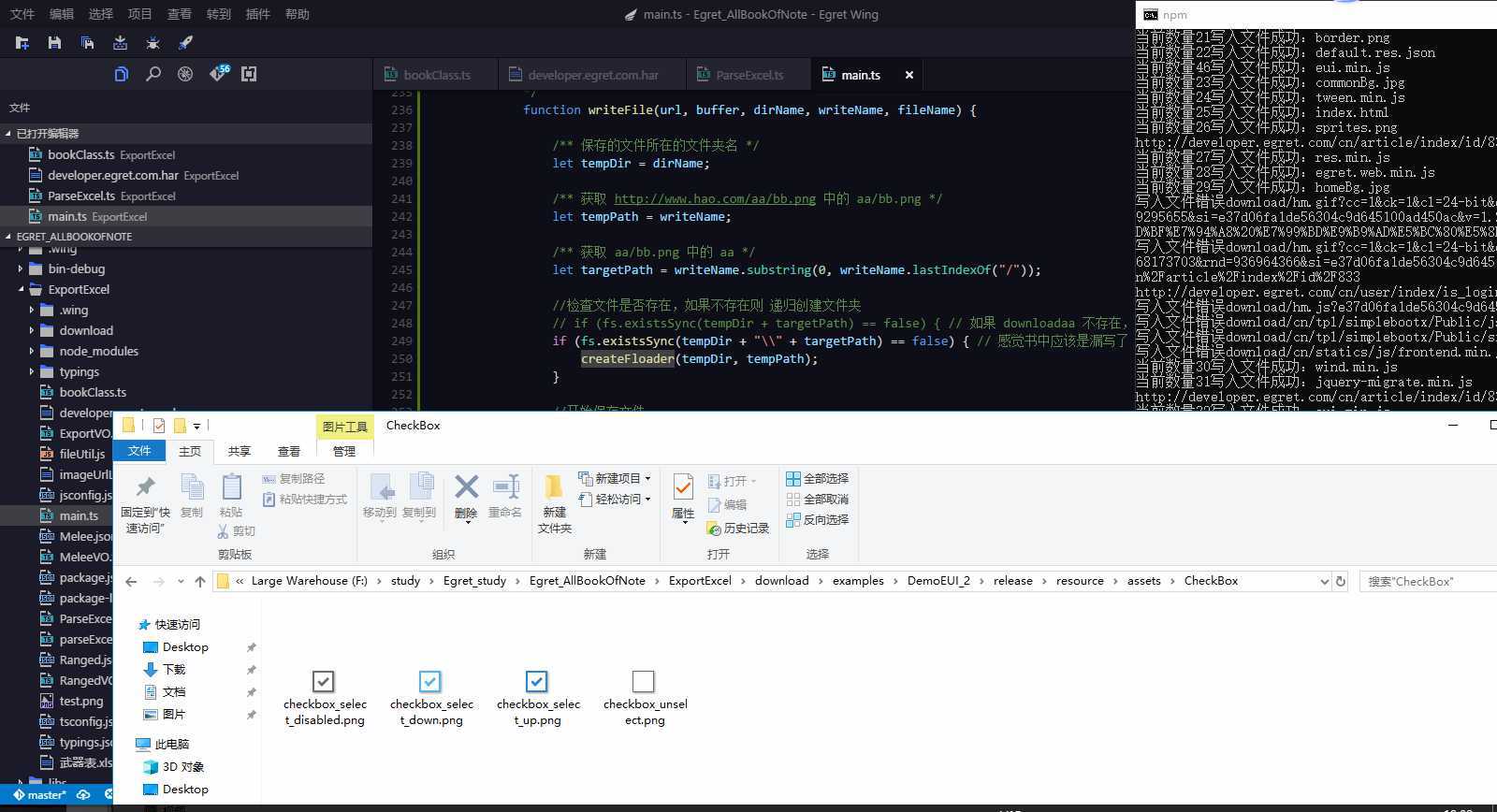The width and height of the screenshot is (1497, 812).
Task: Open the 共享 ribbon tab in Explorer
Action: coord(240,451)
